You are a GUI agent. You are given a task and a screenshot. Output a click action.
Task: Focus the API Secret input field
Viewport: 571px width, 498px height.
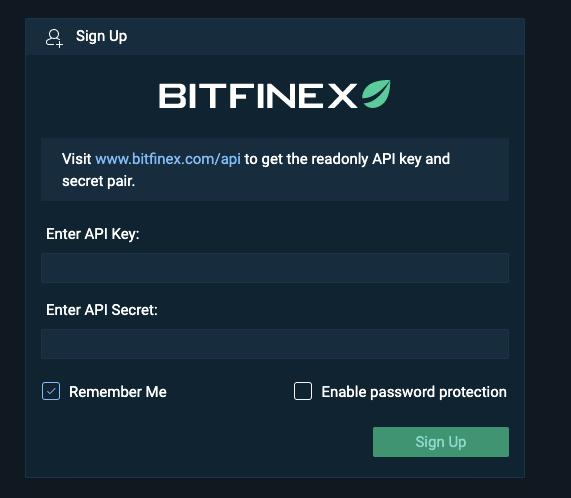(275, 344)
